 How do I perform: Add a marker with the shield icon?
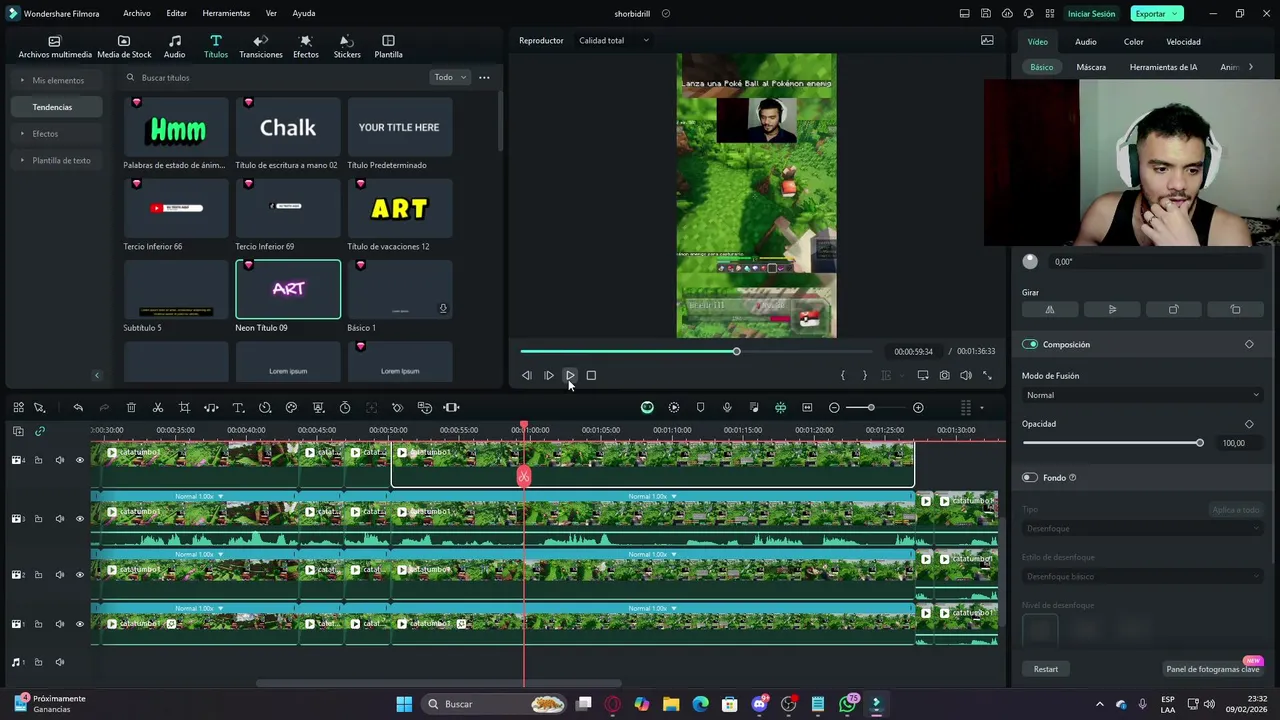700,407
